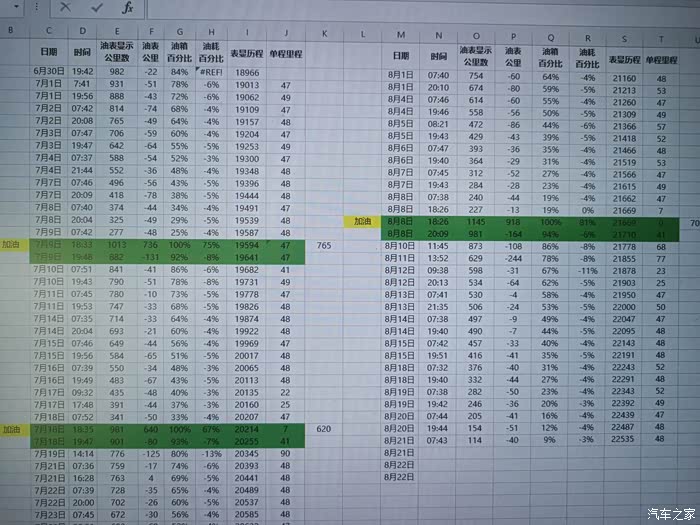Click the 日期 header cell in column C
Viewport: 700px width, 525px height.
click(x=49, y=52)
